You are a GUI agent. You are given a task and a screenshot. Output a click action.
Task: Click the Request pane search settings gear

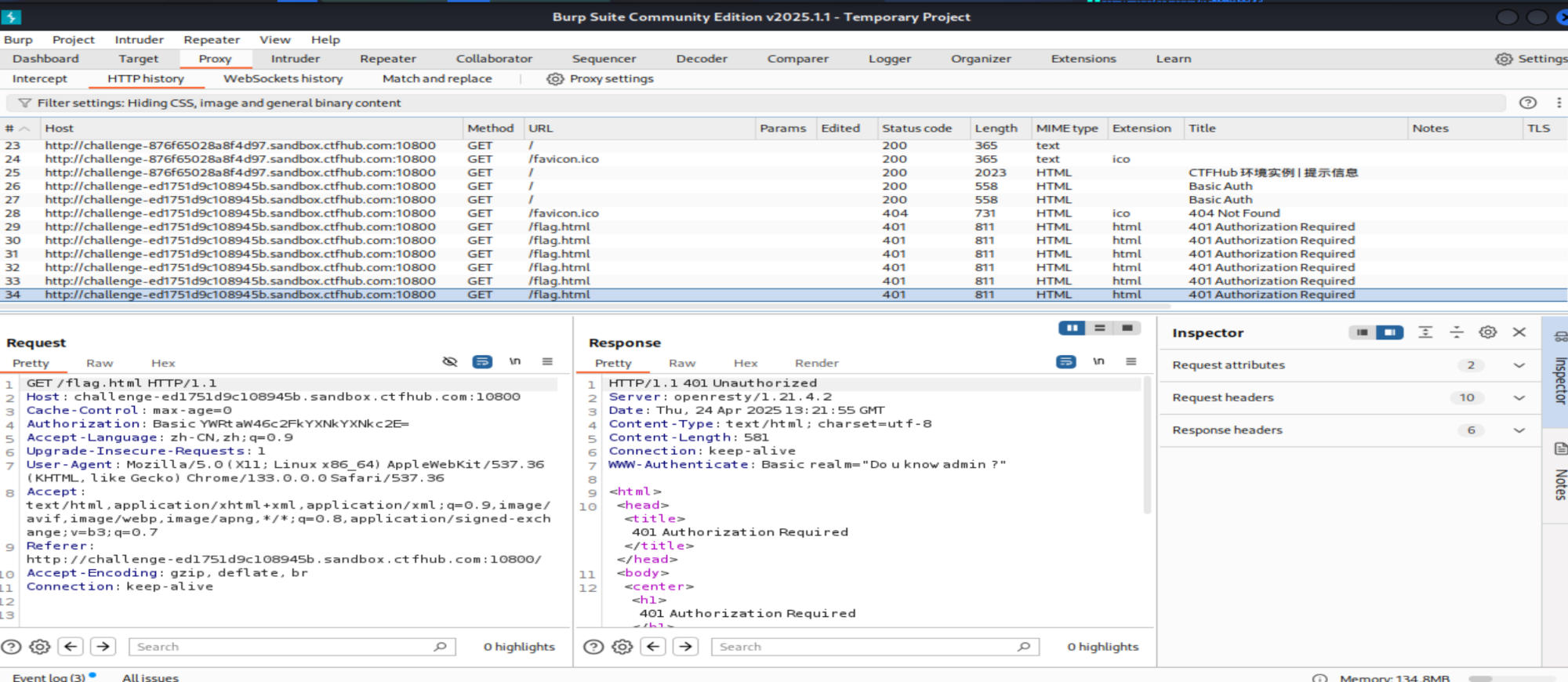(40, 647)
